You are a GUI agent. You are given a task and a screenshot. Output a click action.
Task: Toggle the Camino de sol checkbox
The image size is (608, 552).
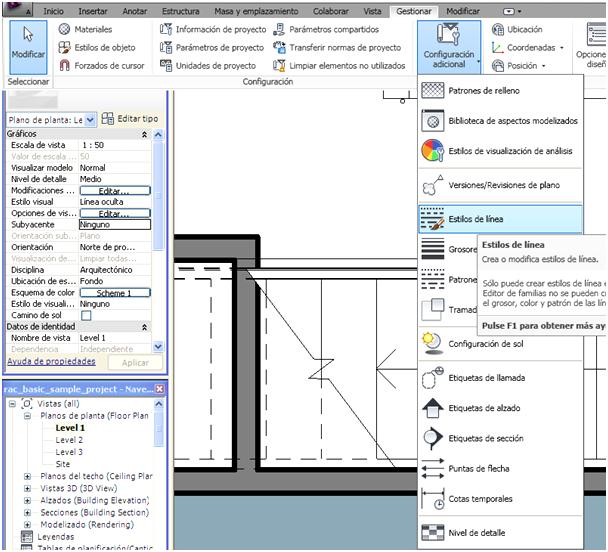86,316
